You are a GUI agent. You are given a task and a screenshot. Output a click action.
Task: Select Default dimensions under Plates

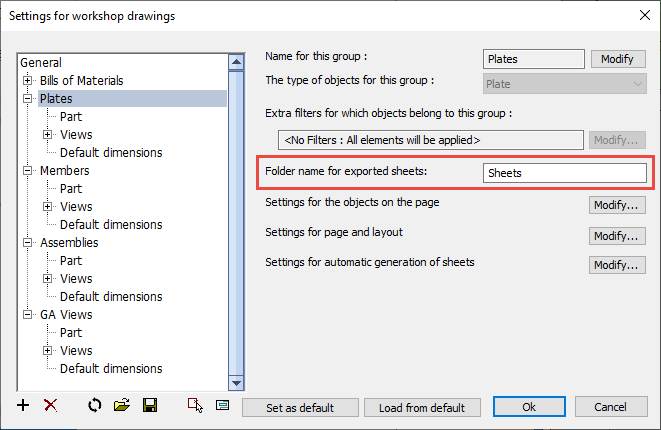click(110, 153)
